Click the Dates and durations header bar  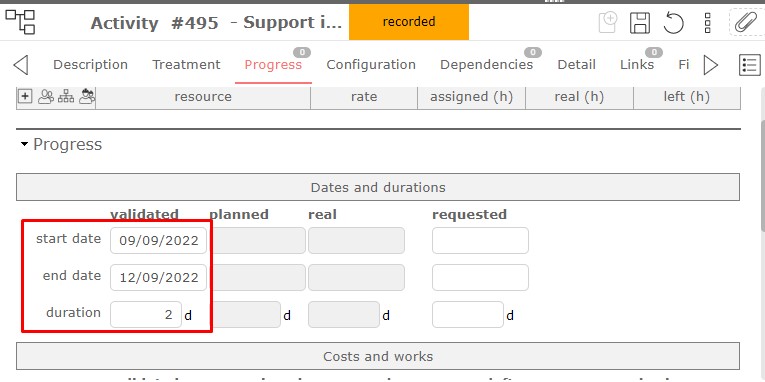click(378, 187)
